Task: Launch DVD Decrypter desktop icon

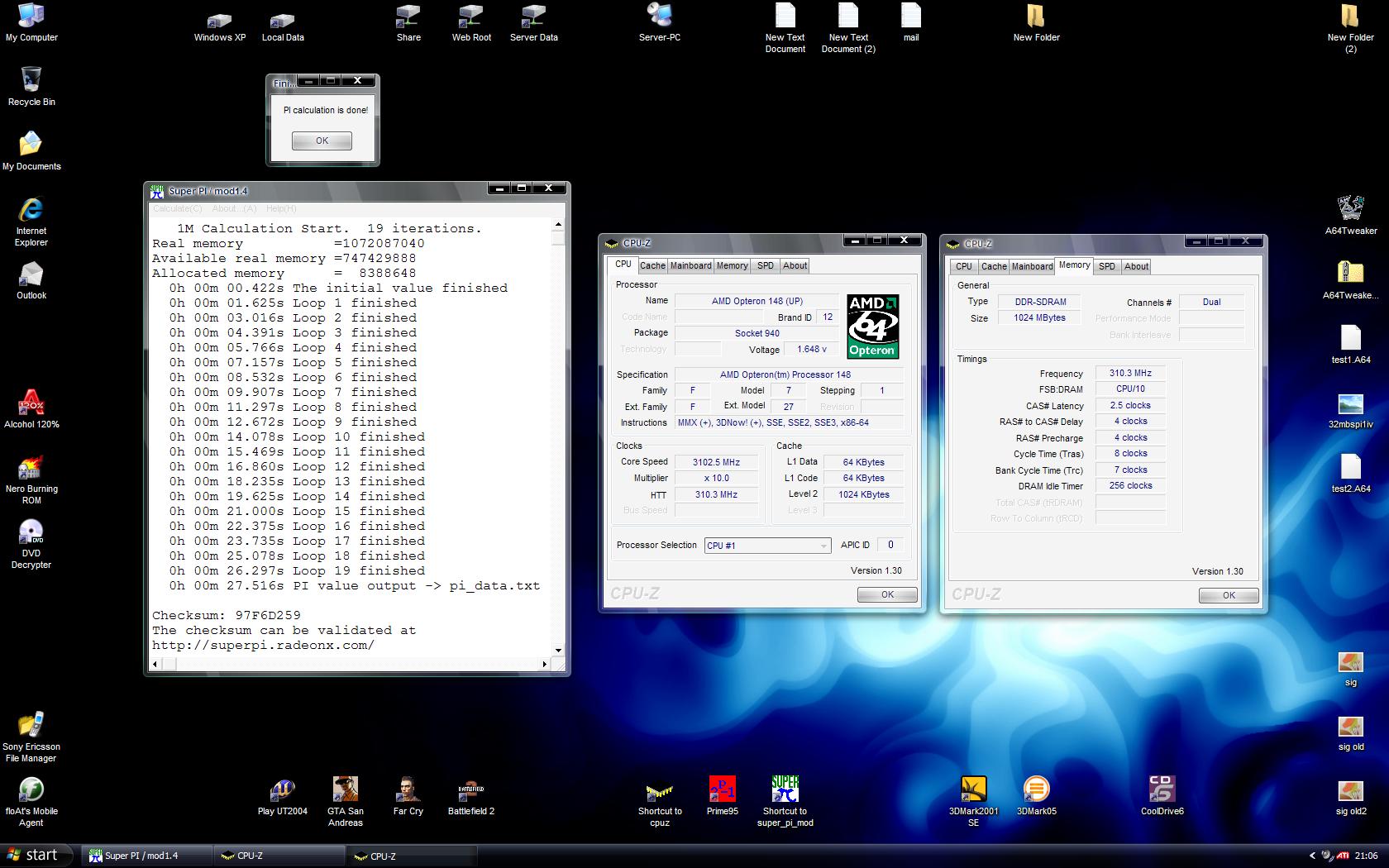Action: coord(31,544)
